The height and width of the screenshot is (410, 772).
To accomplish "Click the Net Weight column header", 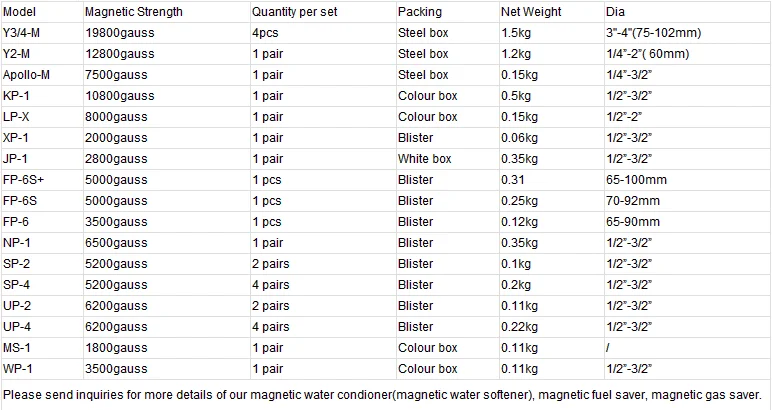I will tap(531, 12).
